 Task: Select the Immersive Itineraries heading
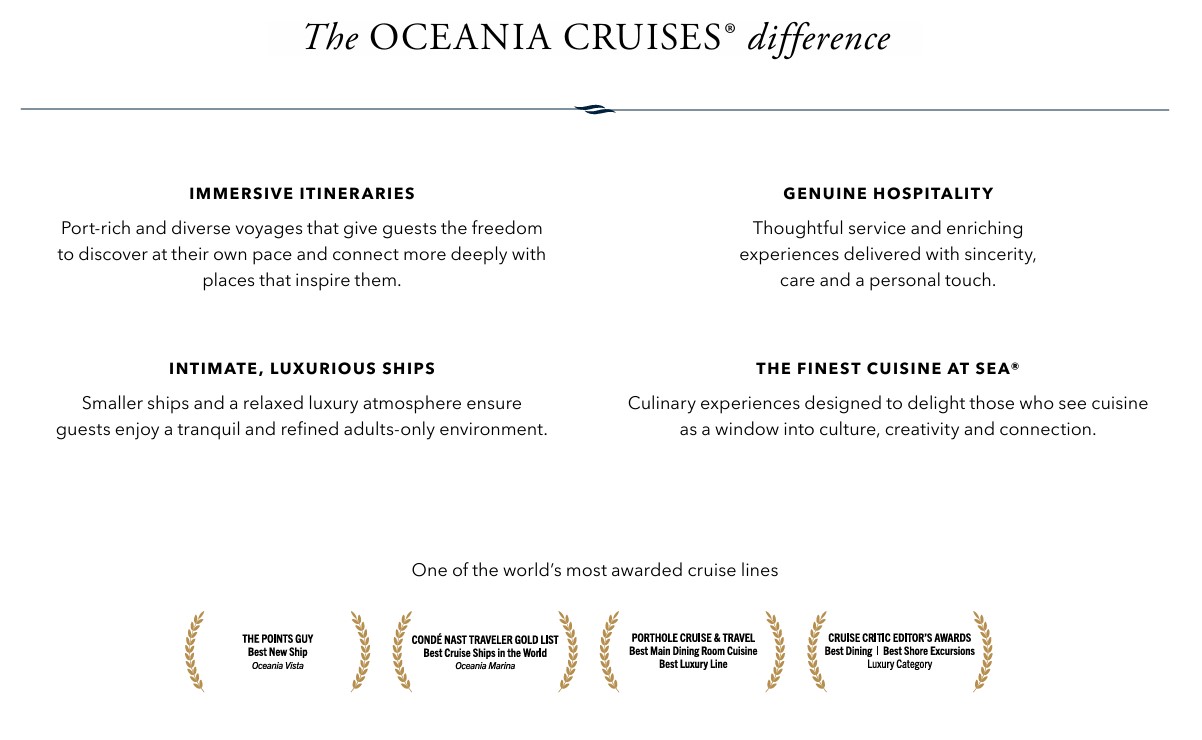(302, 193)
